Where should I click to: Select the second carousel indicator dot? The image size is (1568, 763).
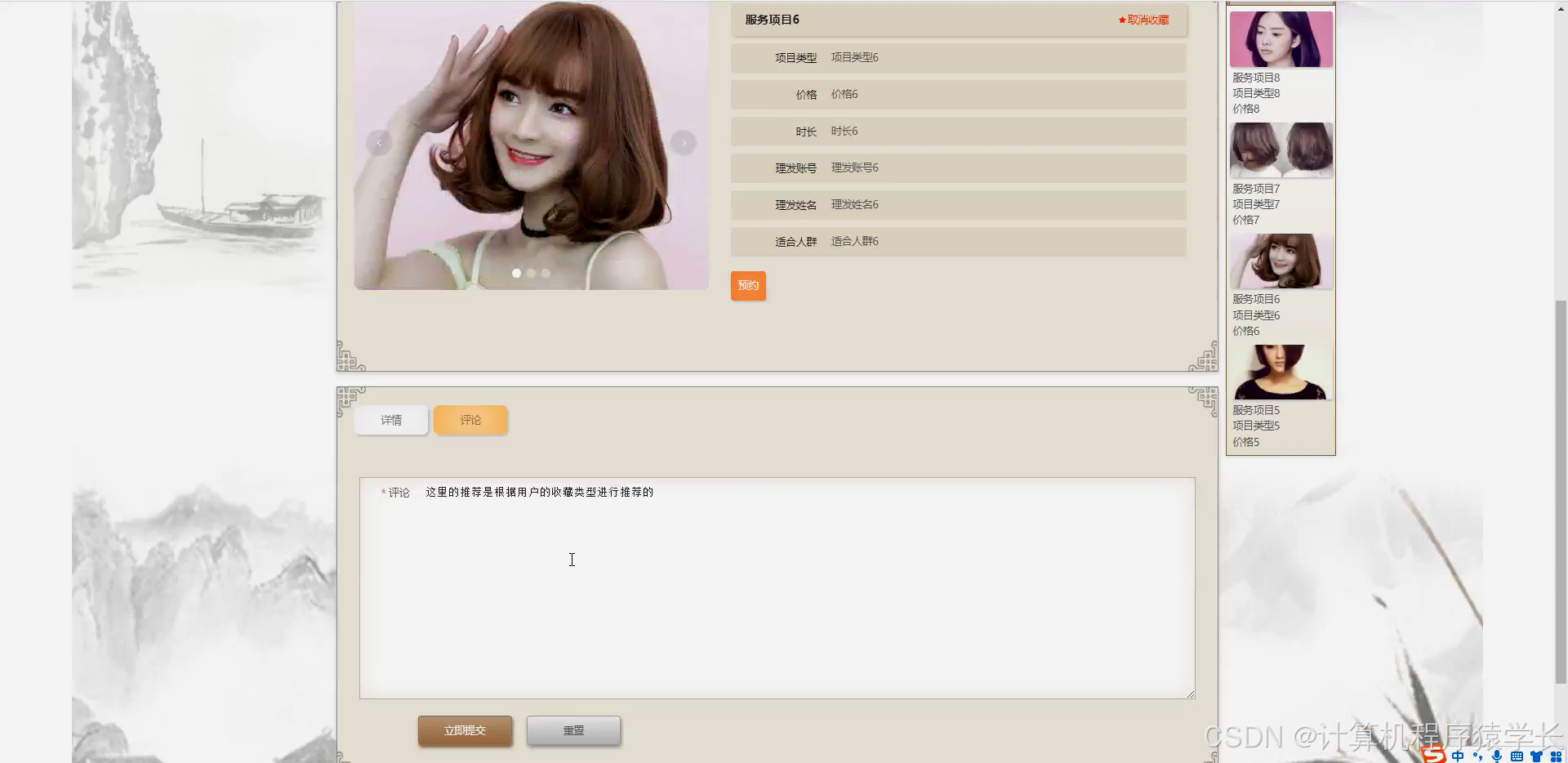pos(531,273)
